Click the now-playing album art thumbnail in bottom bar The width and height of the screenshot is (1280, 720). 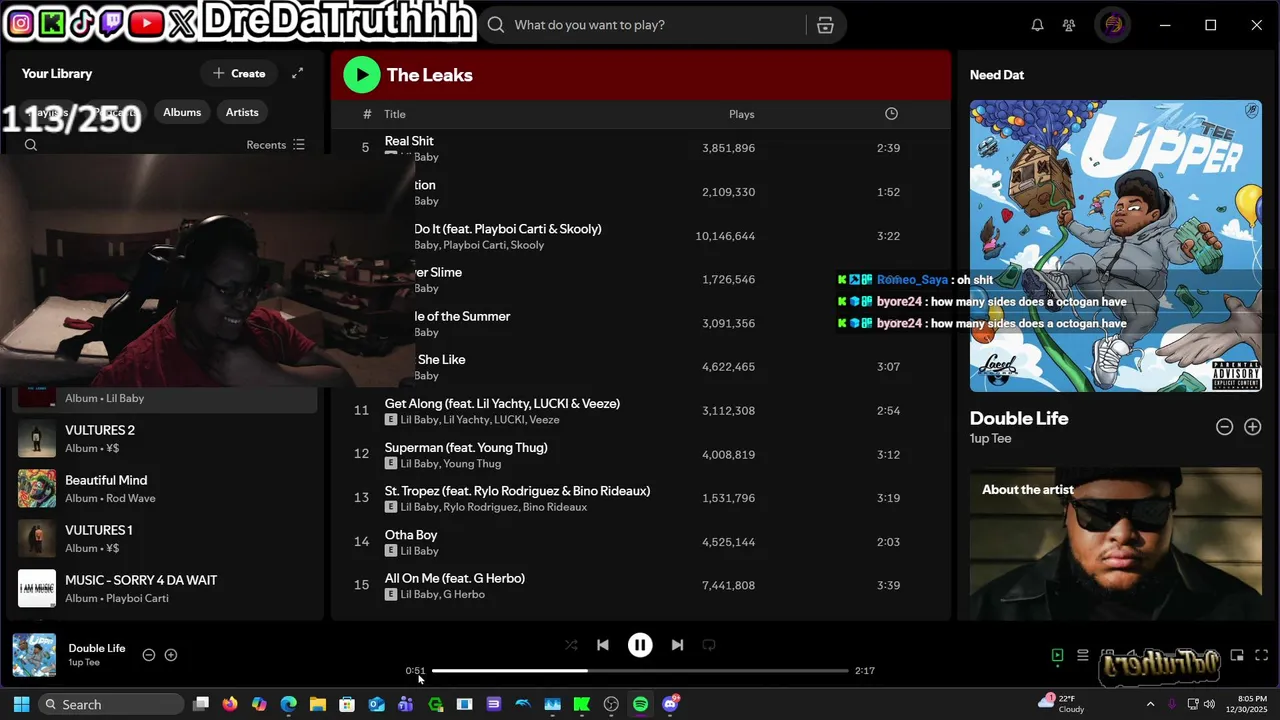34,655
